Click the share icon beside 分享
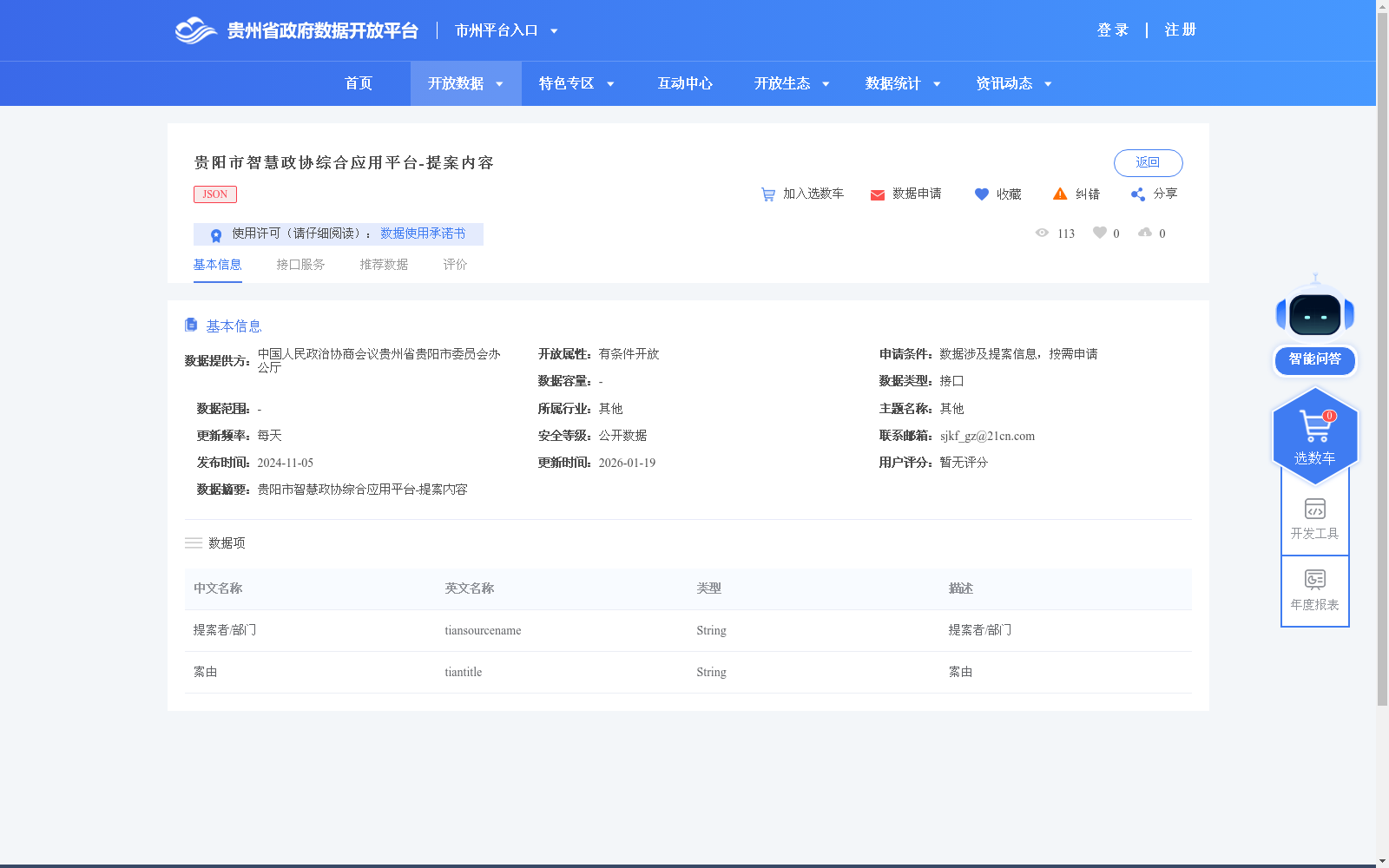The image size is (1389, 868). coord(1138,194)
